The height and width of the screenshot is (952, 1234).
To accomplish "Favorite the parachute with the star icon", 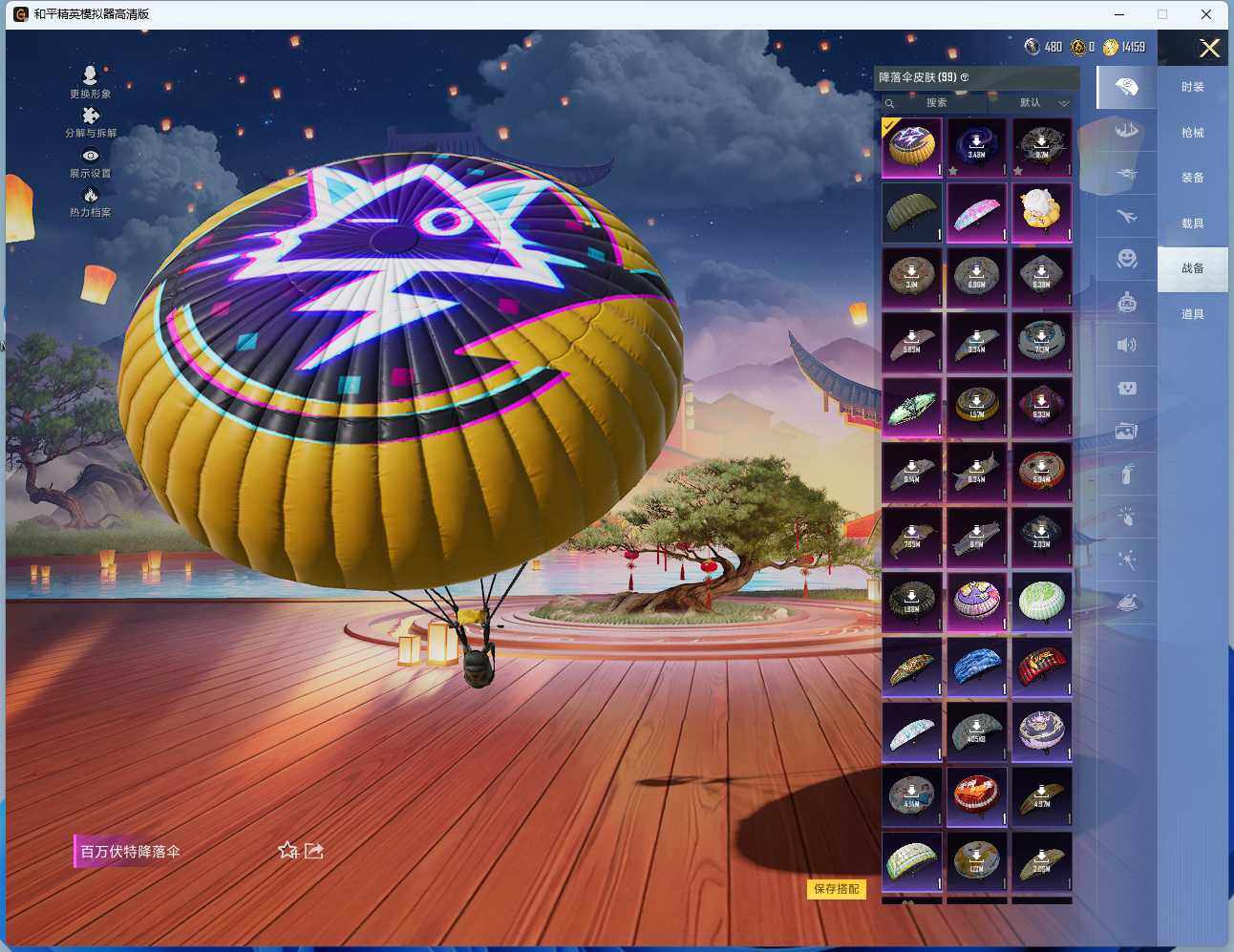I will coord(287,850).
